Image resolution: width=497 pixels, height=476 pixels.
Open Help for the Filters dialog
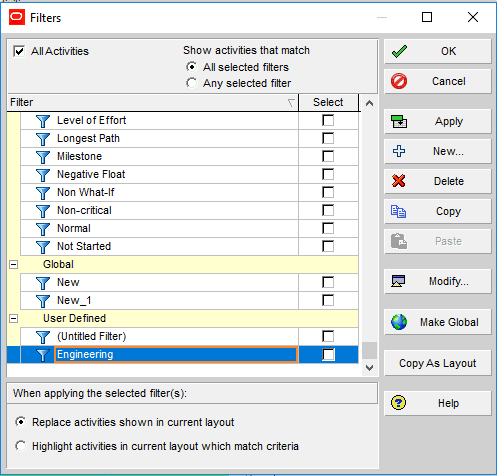(x=438, y=403)
